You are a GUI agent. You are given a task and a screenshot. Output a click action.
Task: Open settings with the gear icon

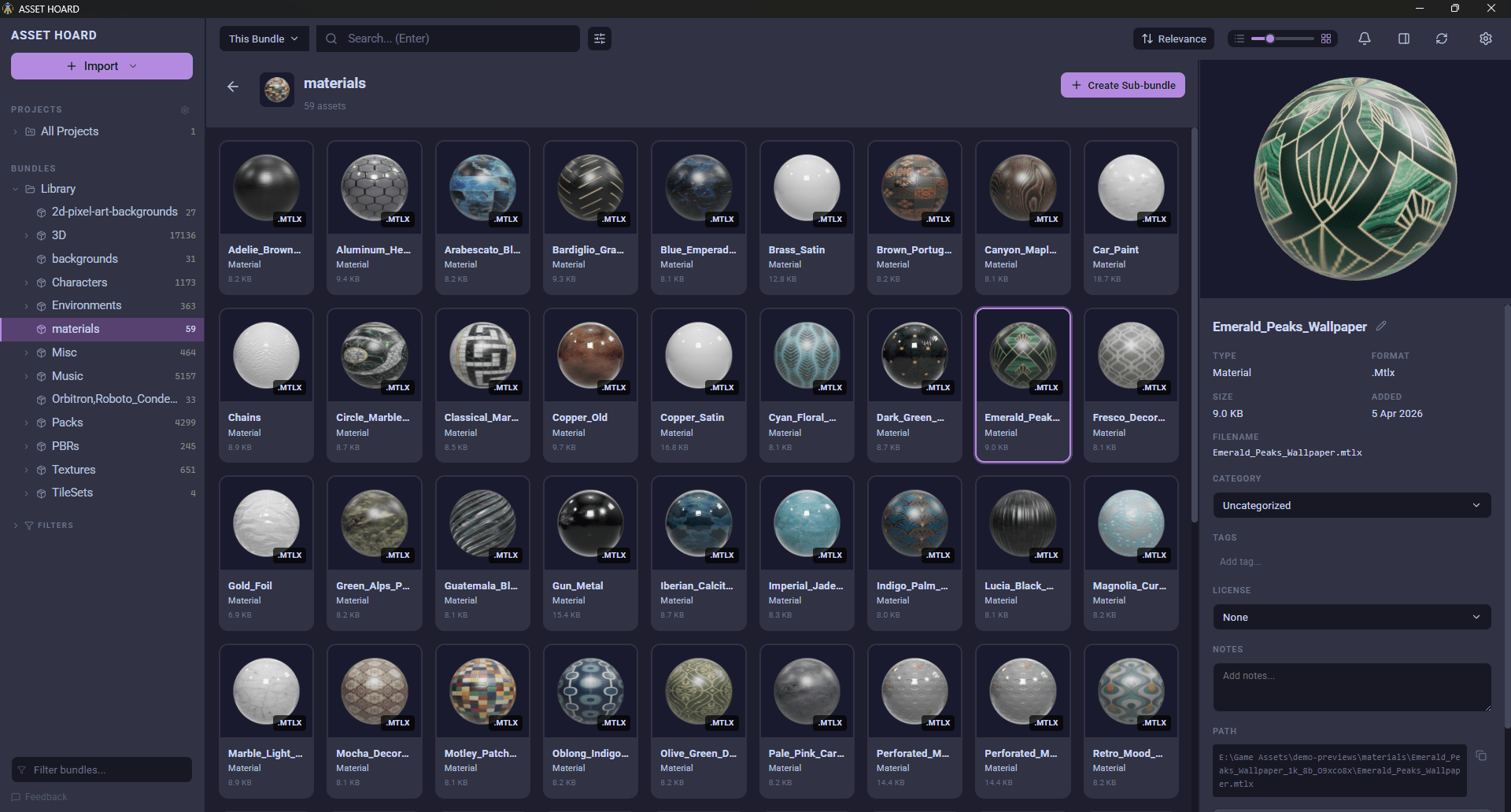[1486, 39]
